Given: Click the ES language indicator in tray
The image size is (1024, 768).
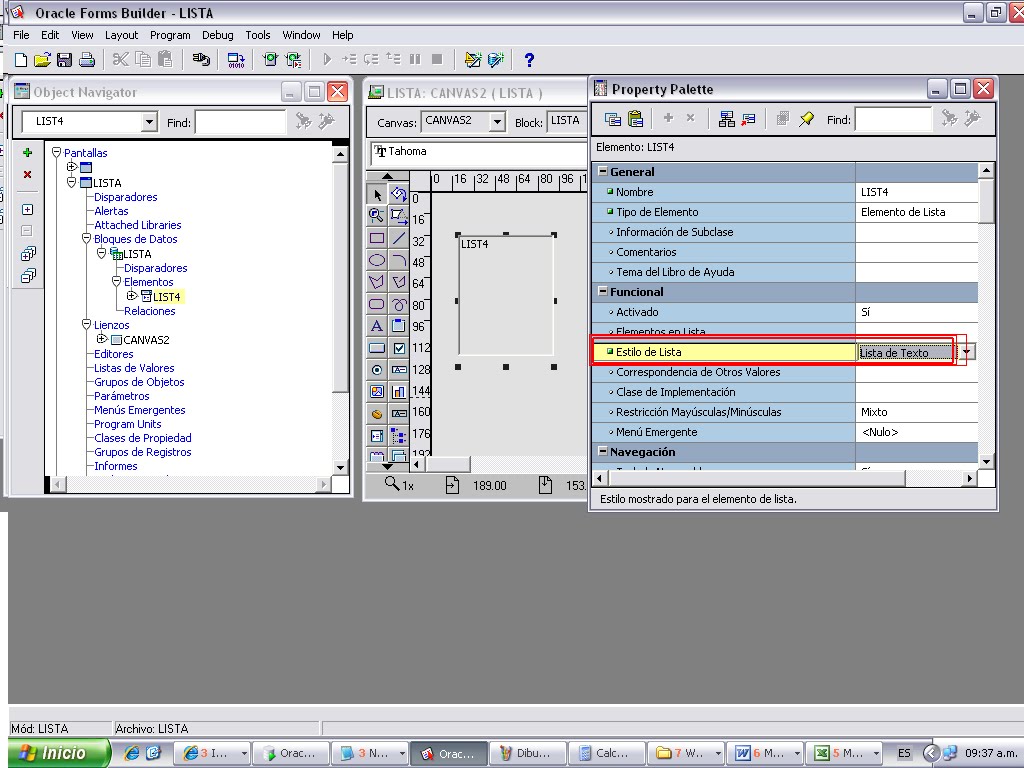Looking at the screenshot, I should 903,753.
